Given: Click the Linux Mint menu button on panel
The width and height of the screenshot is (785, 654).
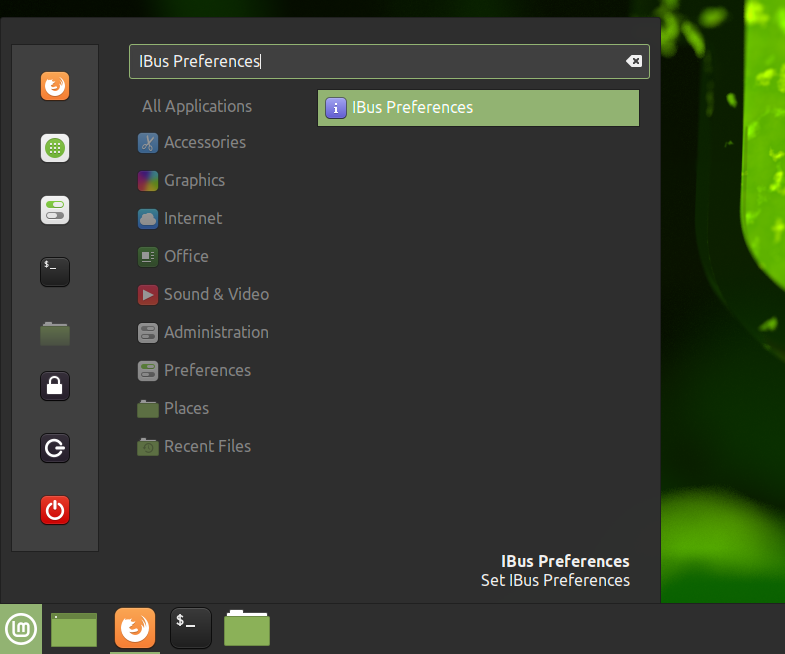Looking at the screenshot, I should coord(21,628).
